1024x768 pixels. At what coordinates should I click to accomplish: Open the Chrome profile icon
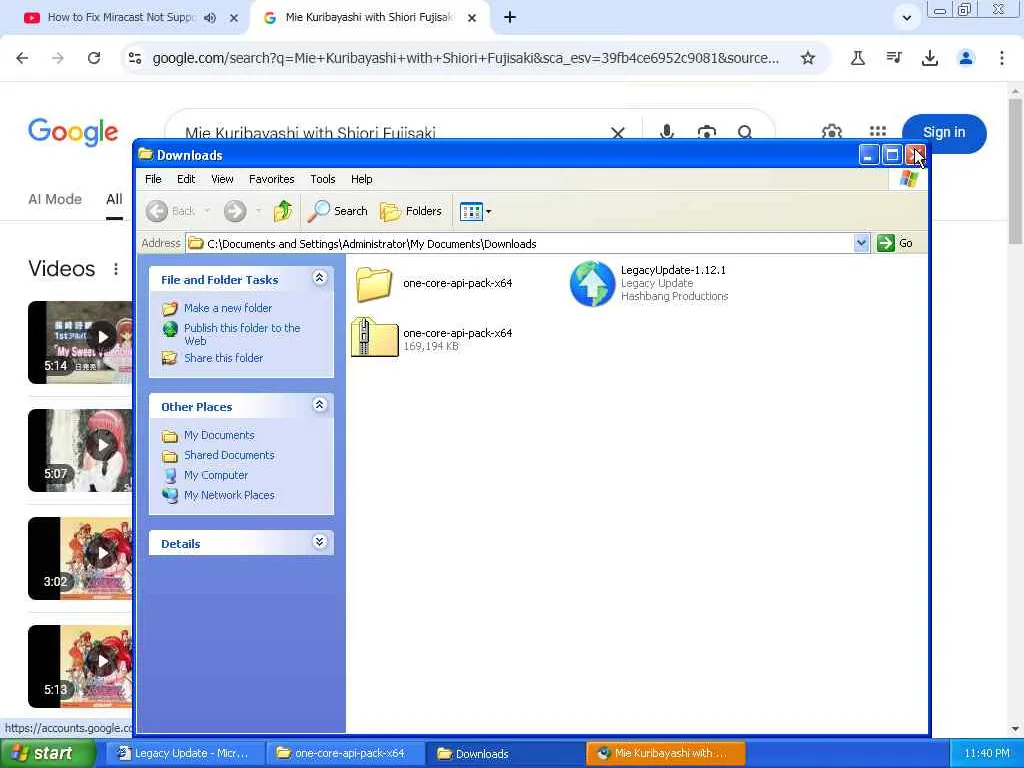(x=966, y=58)
